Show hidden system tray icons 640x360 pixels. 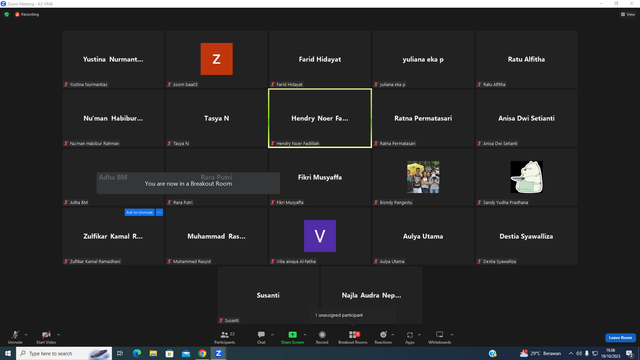point(571,353)
